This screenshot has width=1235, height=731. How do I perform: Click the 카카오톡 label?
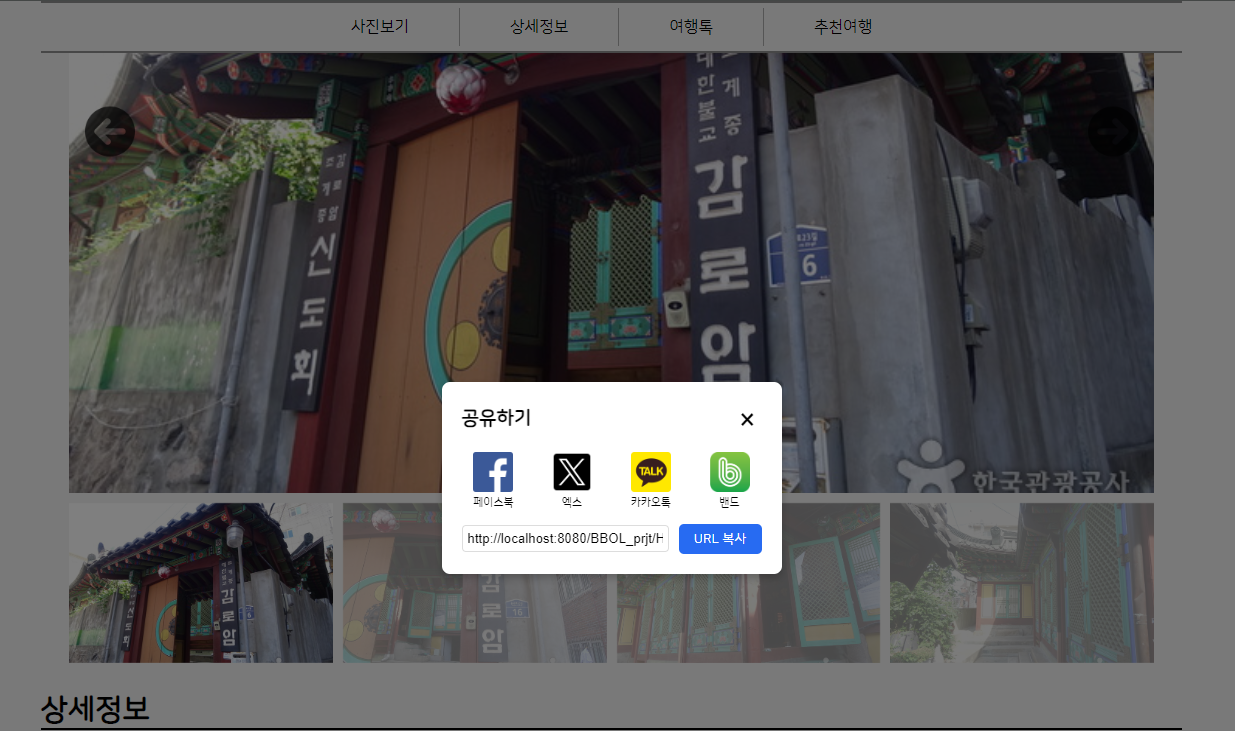pos(651,502)
